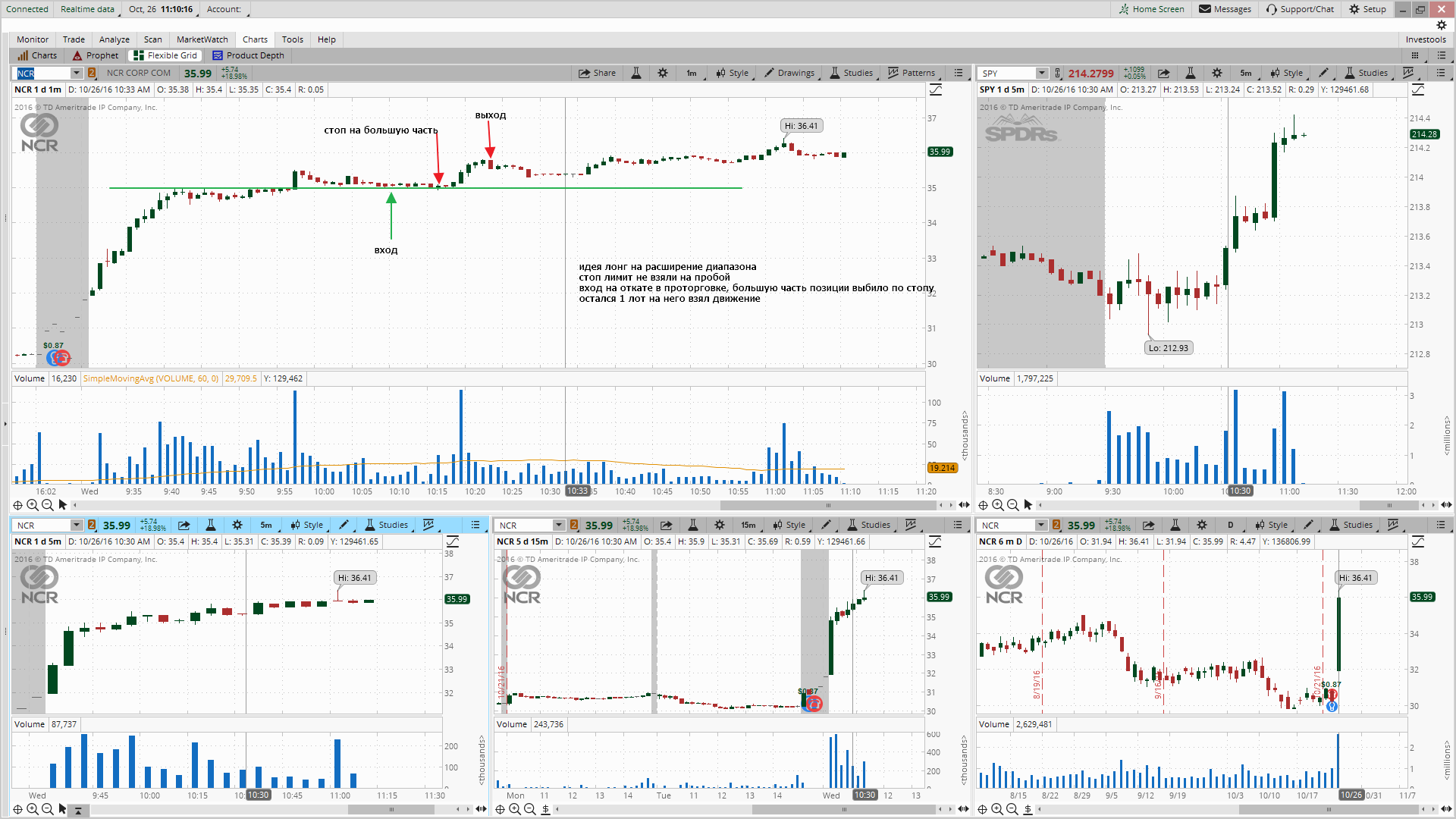Open the Tools tab

pos(293,39)
